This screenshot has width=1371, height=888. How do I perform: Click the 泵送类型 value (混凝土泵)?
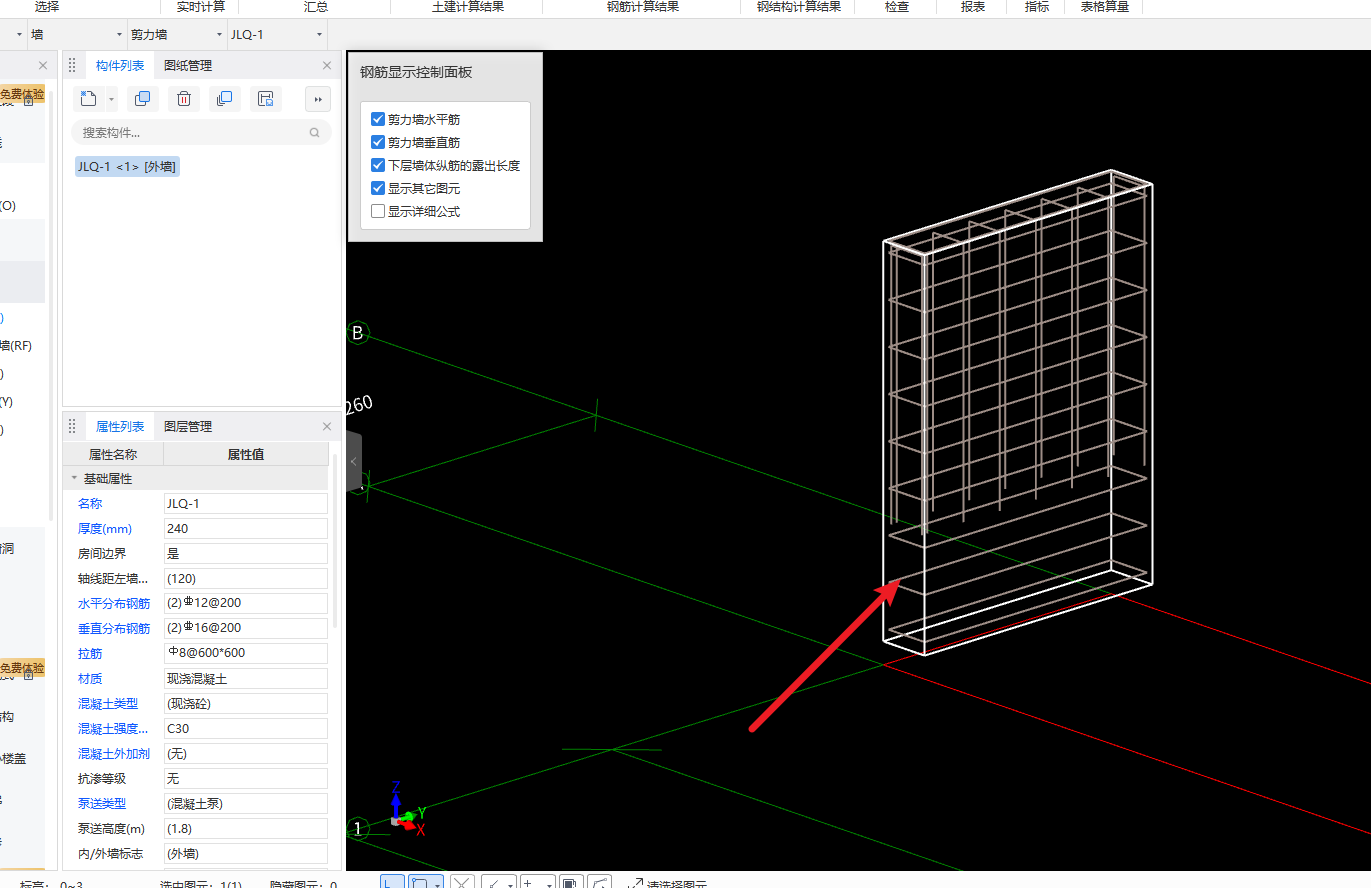coord(246,803)
